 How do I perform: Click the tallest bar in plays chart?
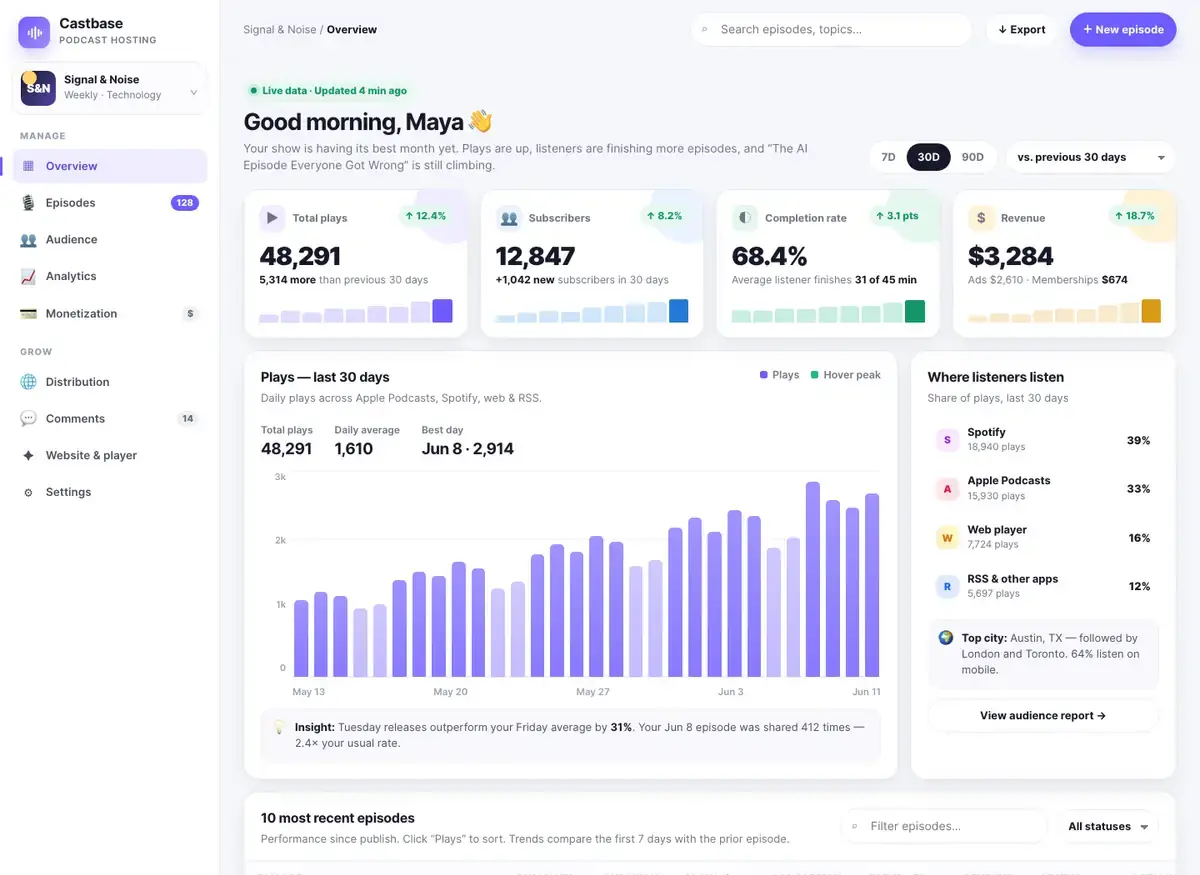point(813,580)
